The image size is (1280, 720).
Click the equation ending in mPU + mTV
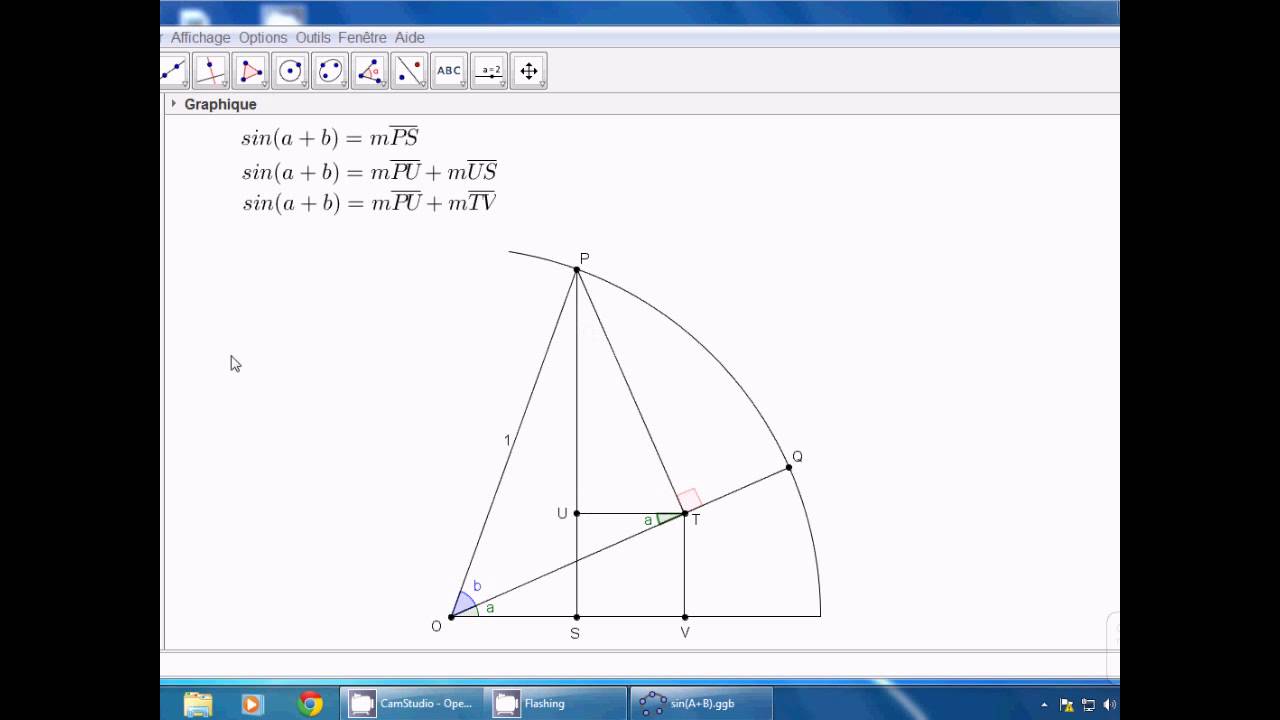pos(369,203)
